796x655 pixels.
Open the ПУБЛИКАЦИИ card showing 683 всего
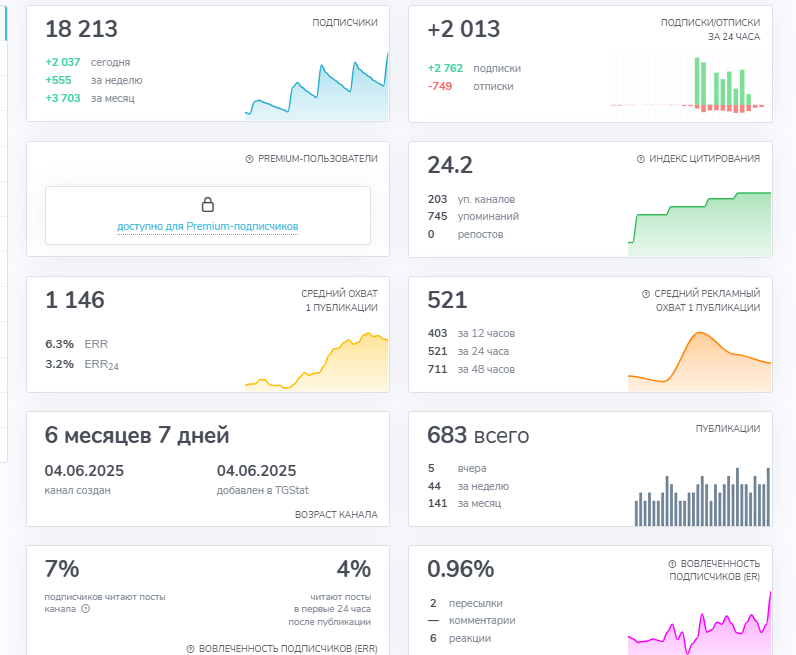click(590, 469)
